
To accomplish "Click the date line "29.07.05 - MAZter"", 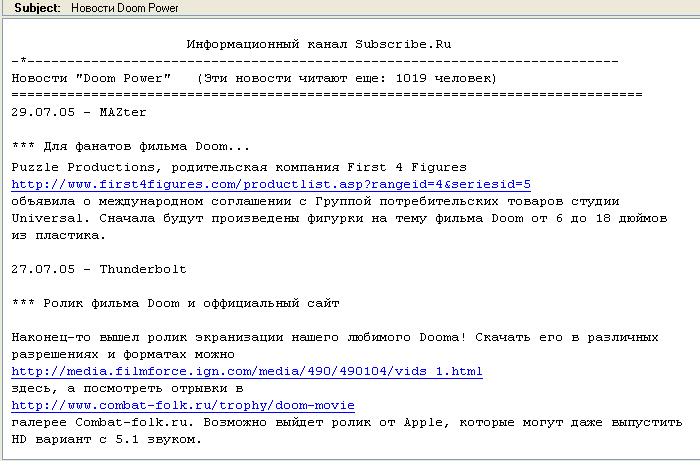I will pos(75,112).
